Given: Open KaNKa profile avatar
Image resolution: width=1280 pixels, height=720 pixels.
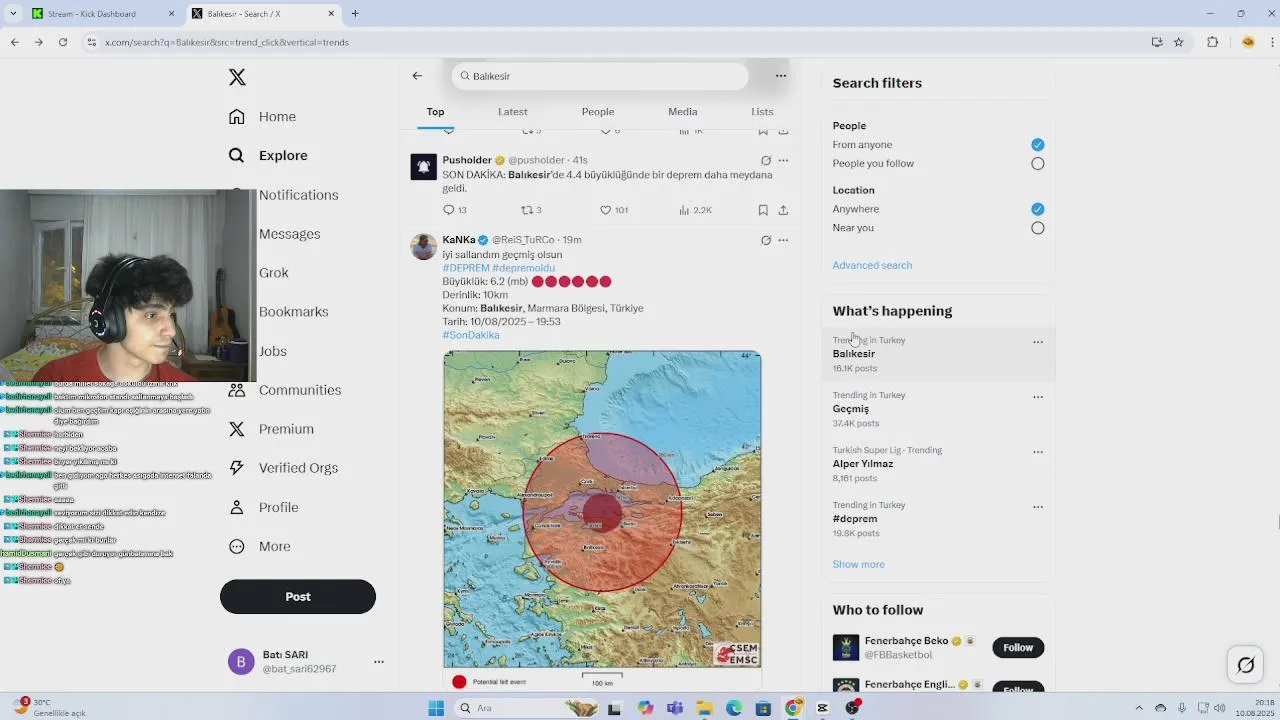Looking at the screenshot, I should click(x=424, y=247).
